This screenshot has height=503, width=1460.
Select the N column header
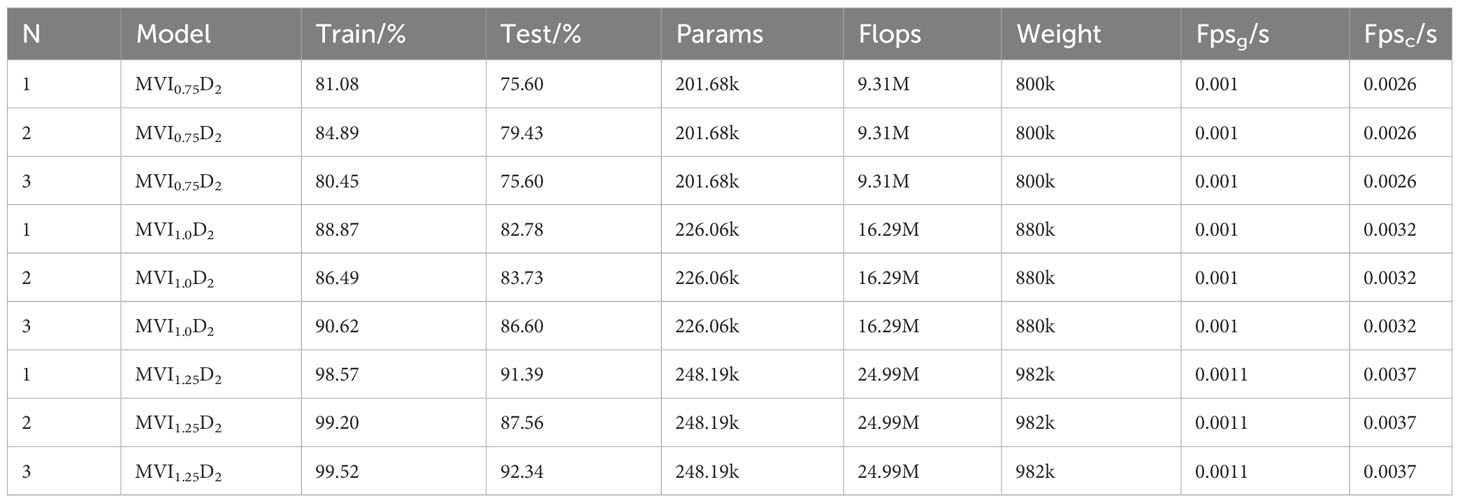pyautogui.click(x=64, y=34)
